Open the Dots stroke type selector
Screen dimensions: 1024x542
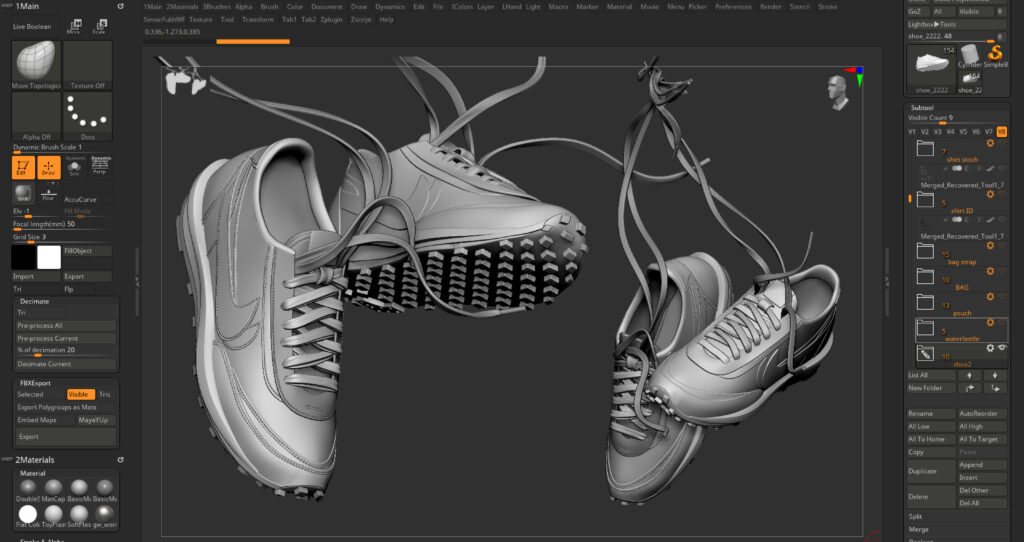(x=88, y=116)
